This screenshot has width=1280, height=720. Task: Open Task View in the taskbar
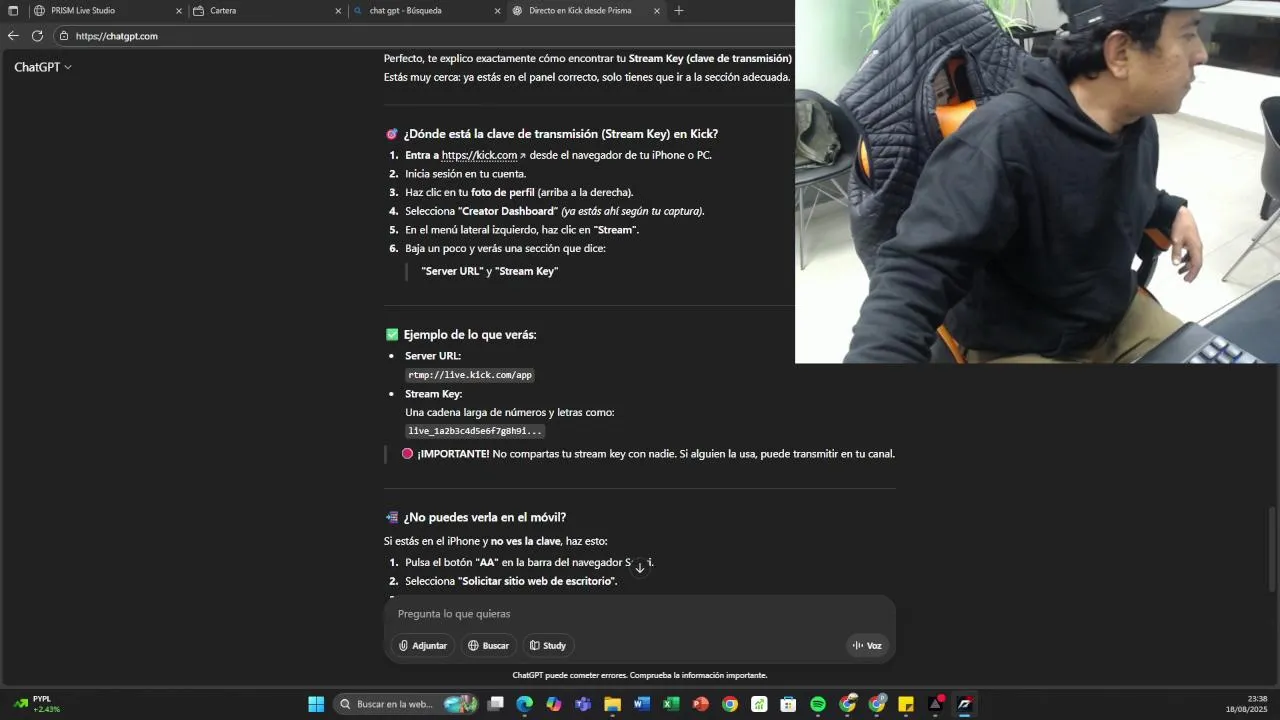[495, 704]
